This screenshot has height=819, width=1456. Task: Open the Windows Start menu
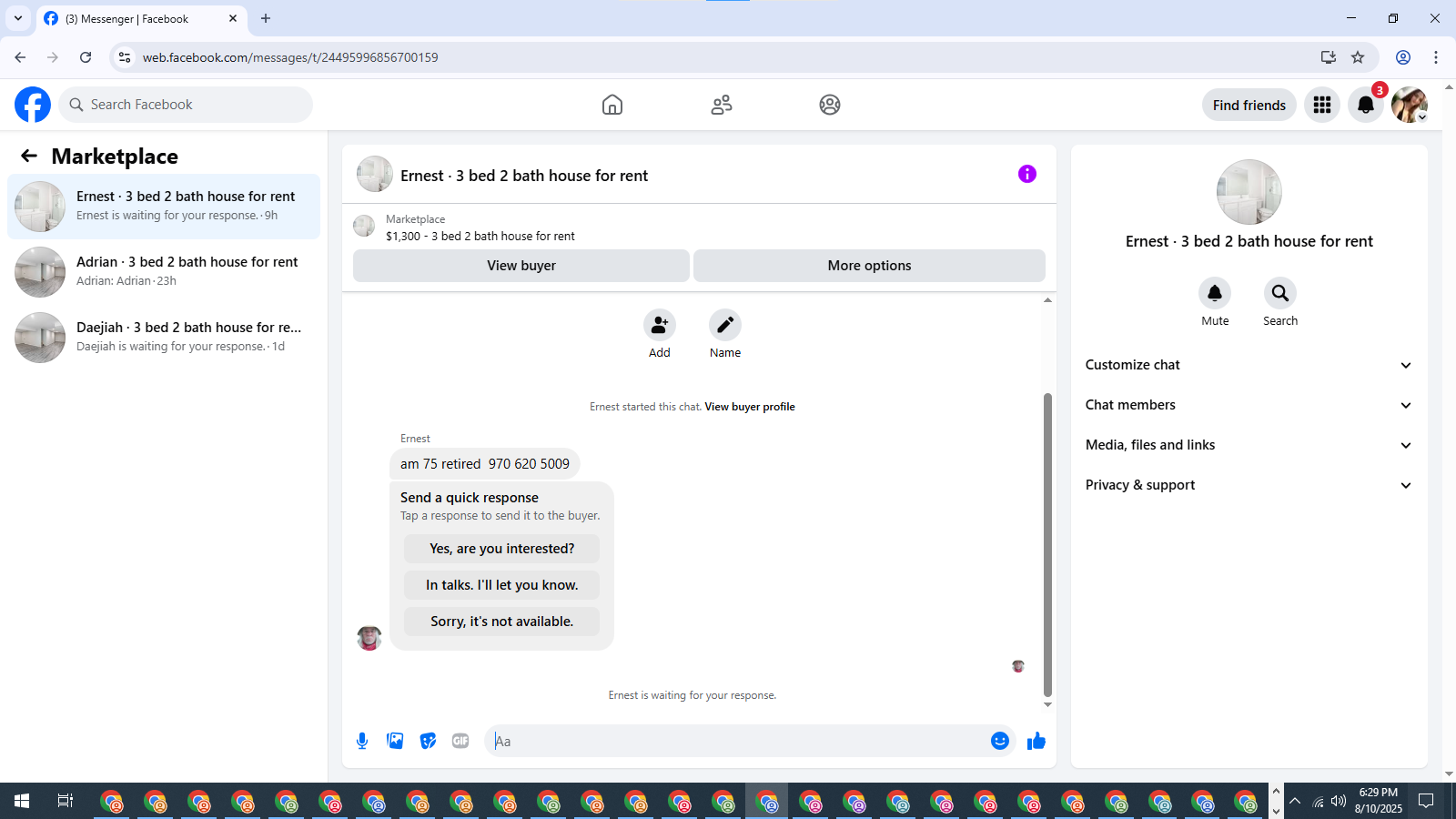22,801
